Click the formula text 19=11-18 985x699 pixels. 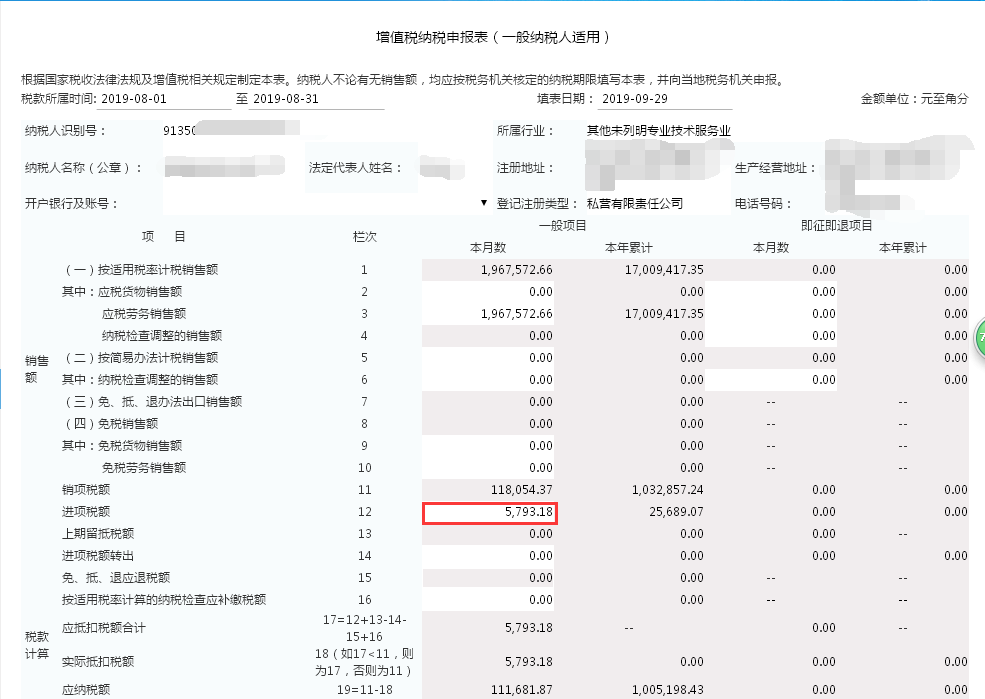(364, 689)
